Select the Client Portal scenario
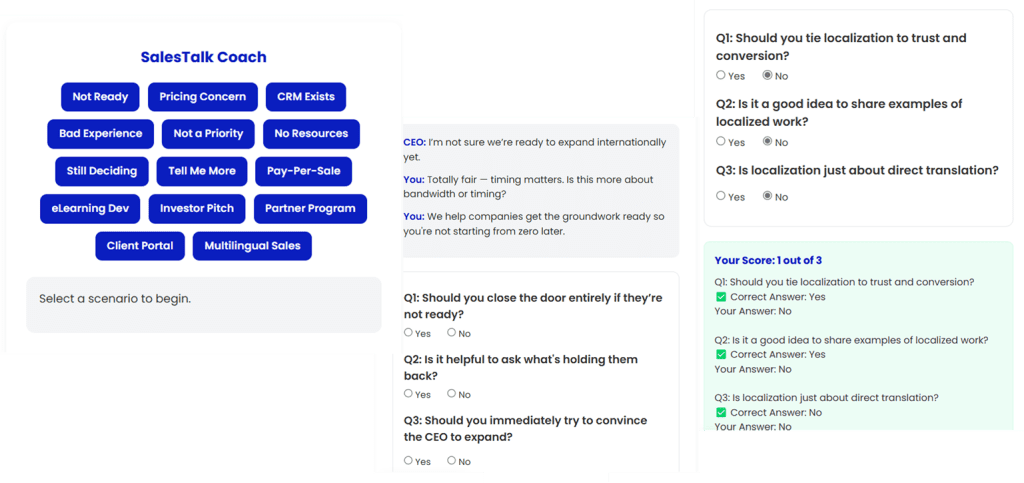This screenshot has width=1024, height=483. [x=140, y=246]
